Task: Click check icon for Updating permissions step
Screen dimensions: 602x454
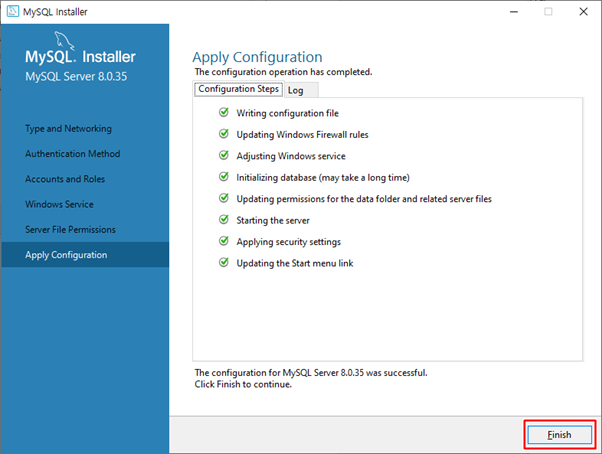Action: tap(224, 198)
